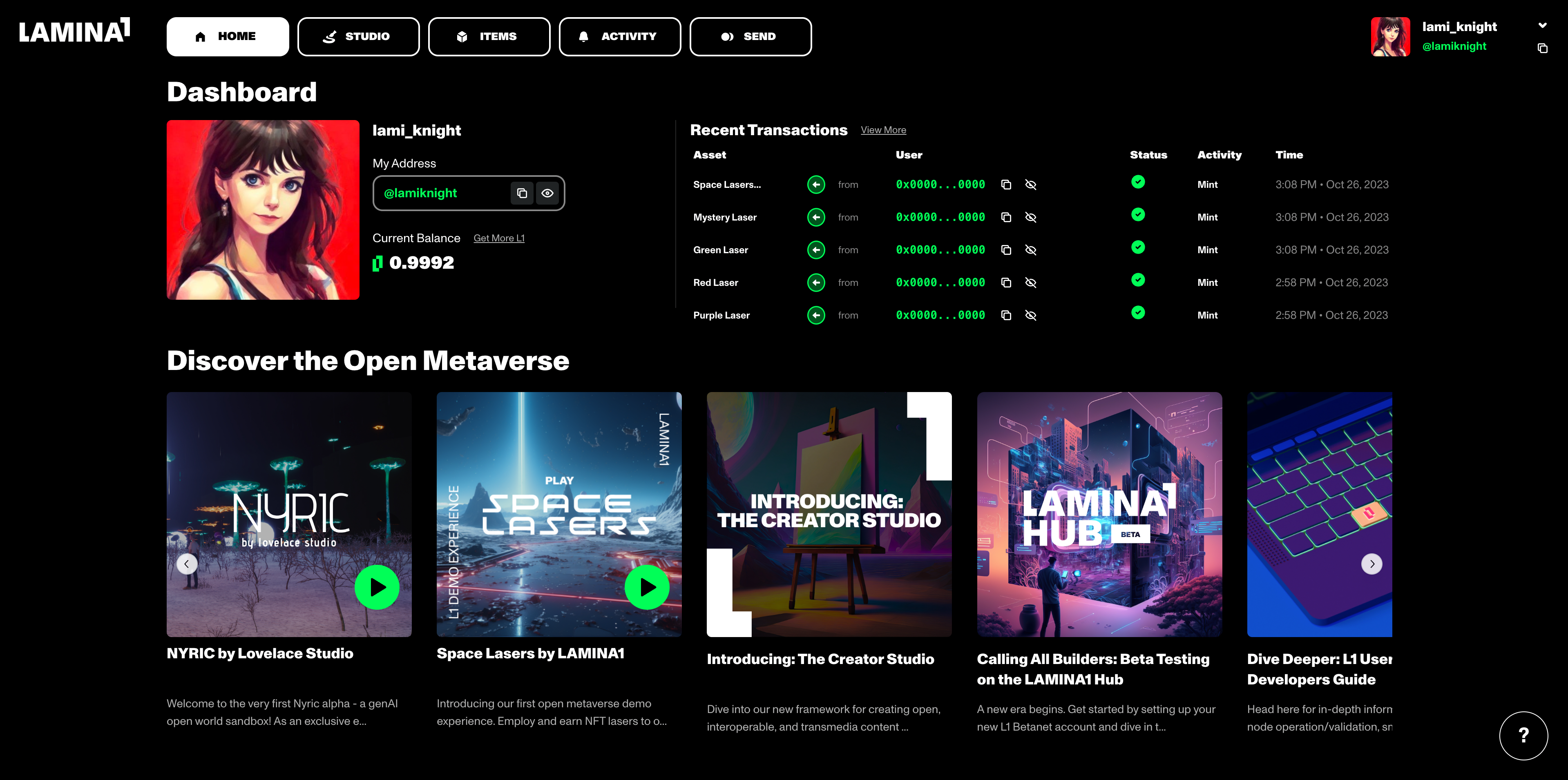Open the Creator Studio card thumbnail

(829, 514)
